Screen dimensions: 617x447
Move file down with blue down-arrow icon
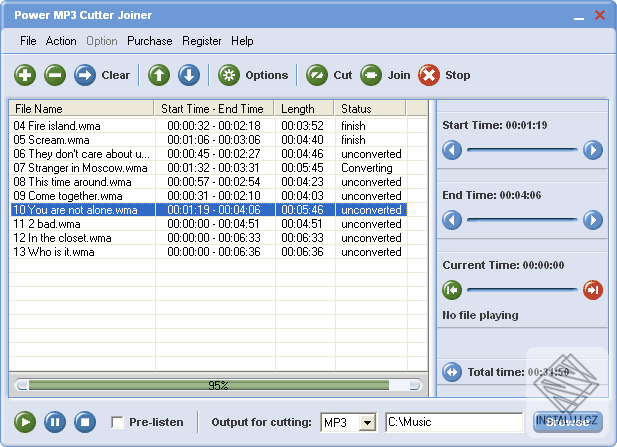click(189, 75)
